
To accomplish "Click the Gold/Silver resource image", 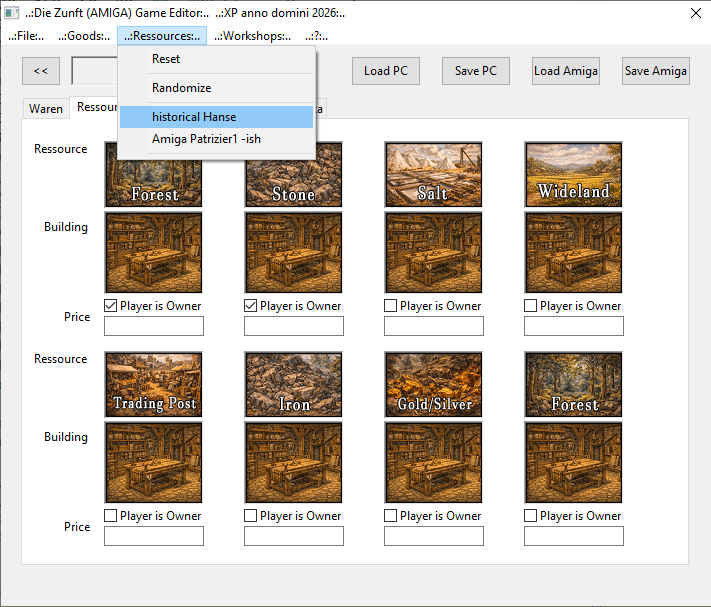I will tap(433, 384).
